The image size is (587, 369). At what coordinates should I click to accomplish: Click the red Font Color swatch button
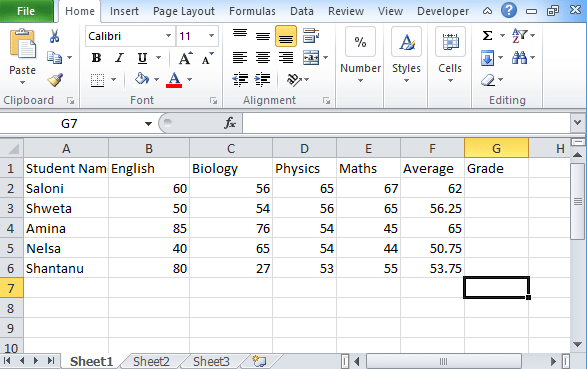[x=174, y=80]
